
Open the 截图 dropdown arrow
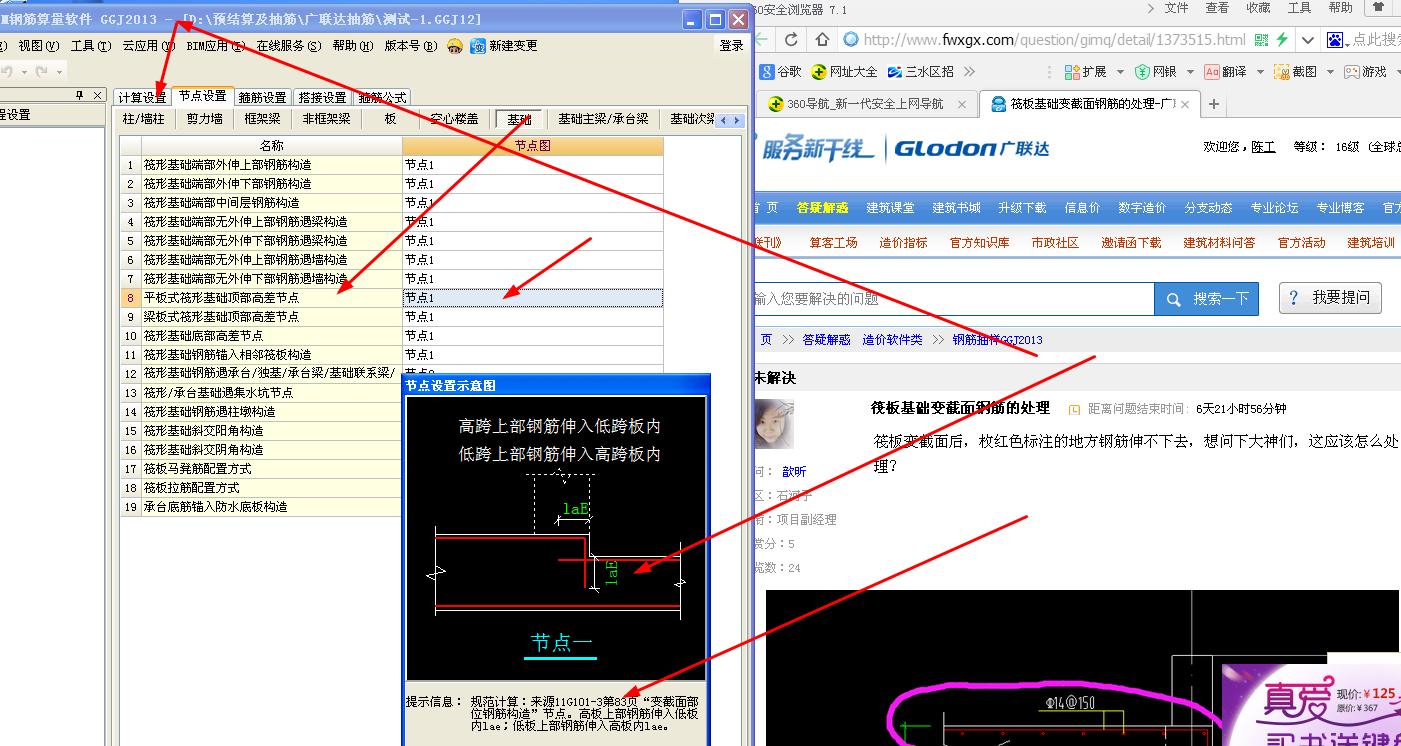pos(1330,72)
